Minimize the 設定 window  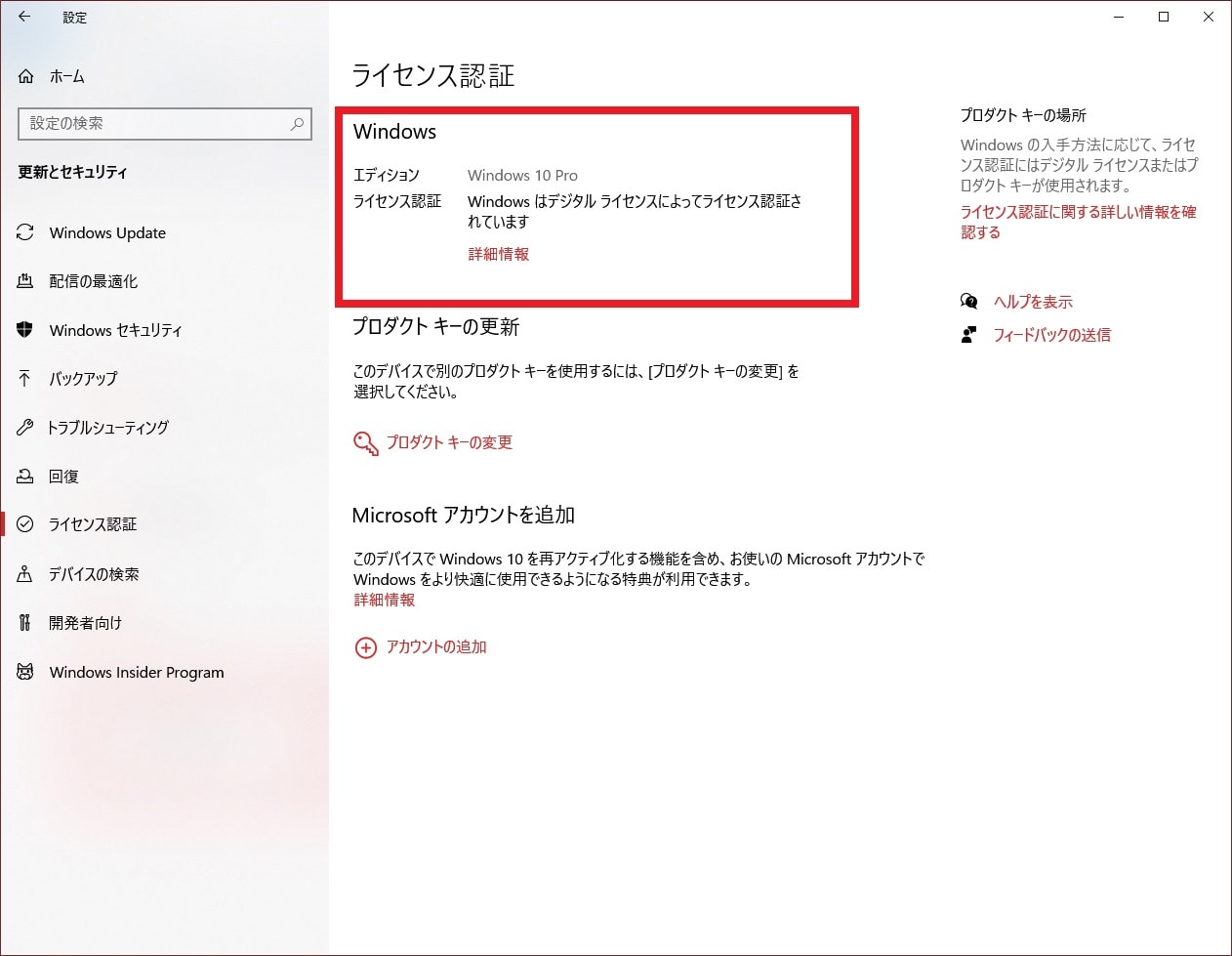pos(1119,17)
